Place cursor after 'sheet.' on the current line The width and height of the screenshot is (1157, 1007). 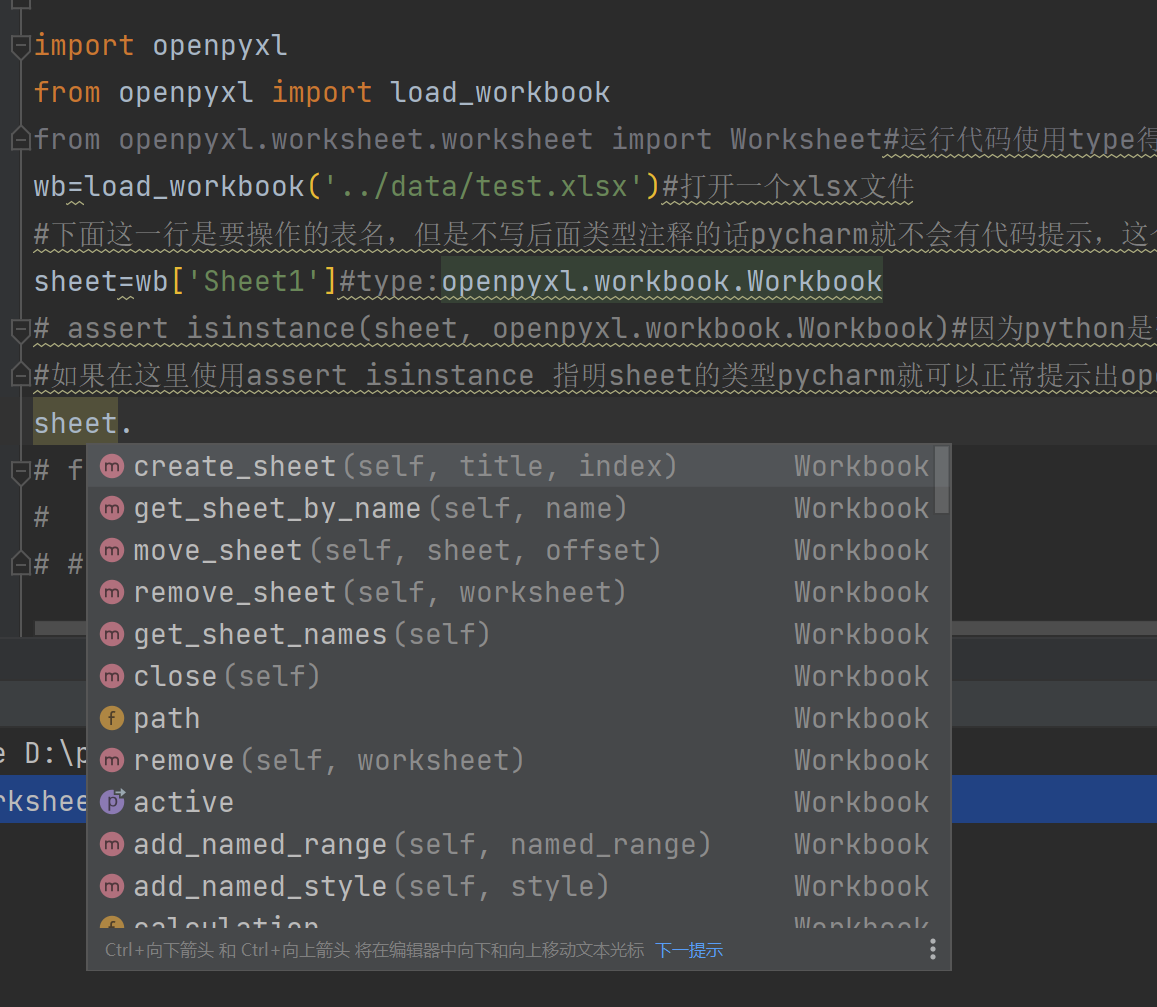click(x=133, y=423)
